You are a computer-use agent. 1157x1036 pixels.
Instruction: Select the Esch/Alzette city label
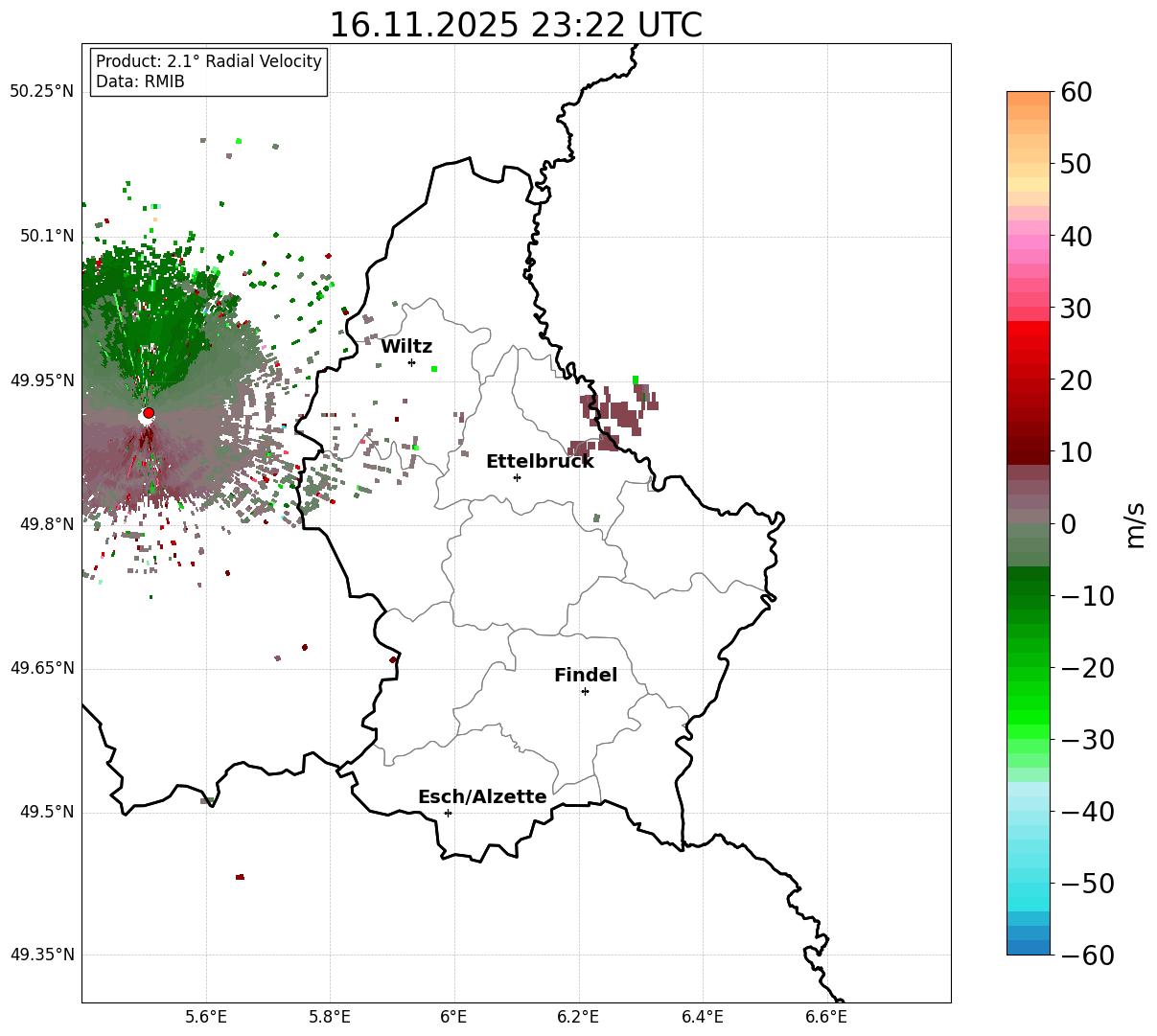(482, 797)
